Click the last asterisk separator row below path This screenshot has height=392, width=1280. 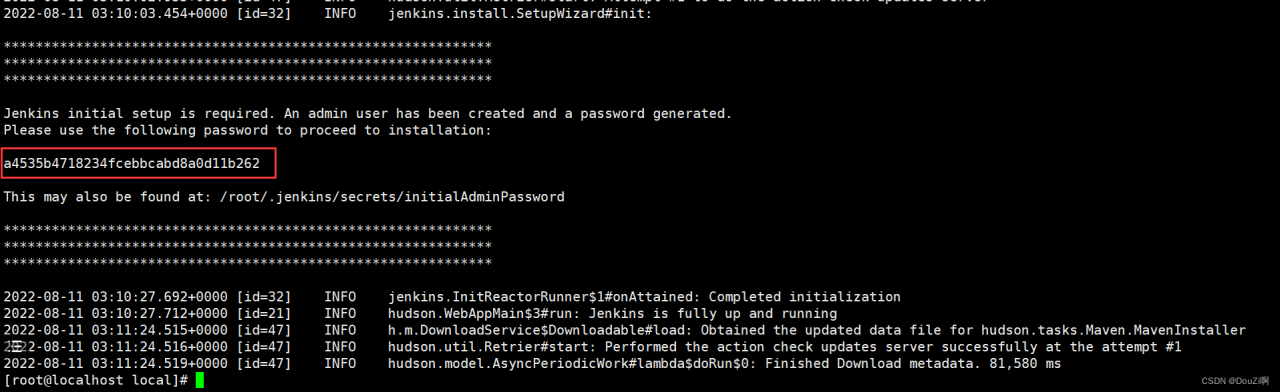(248, 262)
